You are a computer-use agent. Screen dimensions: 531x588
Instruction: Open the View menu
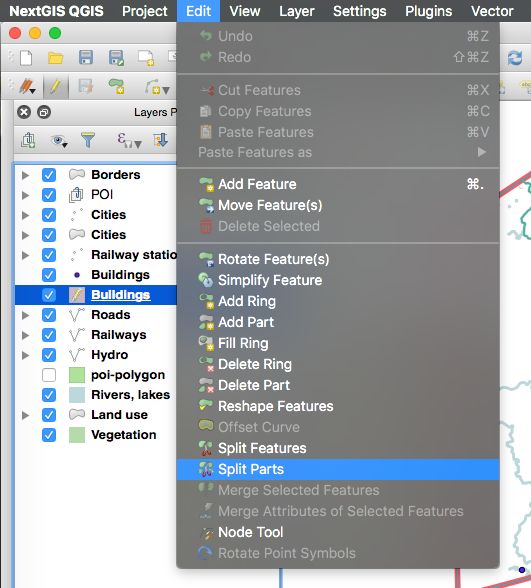click(x=244, y=11)
